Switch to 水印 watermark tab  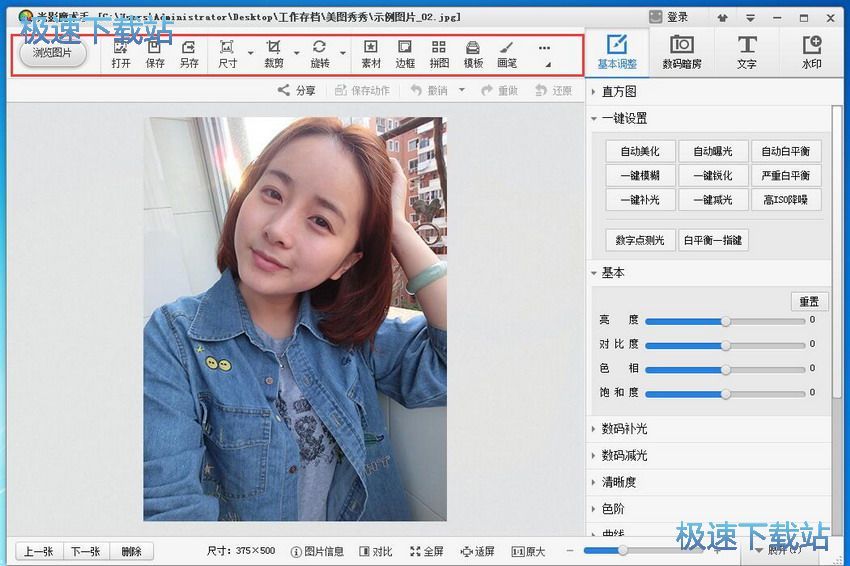point(812,52)
